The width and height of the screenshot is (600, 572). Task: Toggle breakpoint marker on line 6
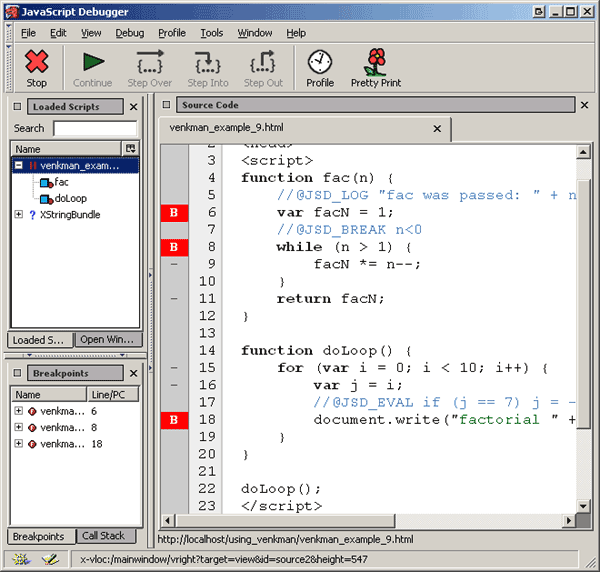point(174,212)
